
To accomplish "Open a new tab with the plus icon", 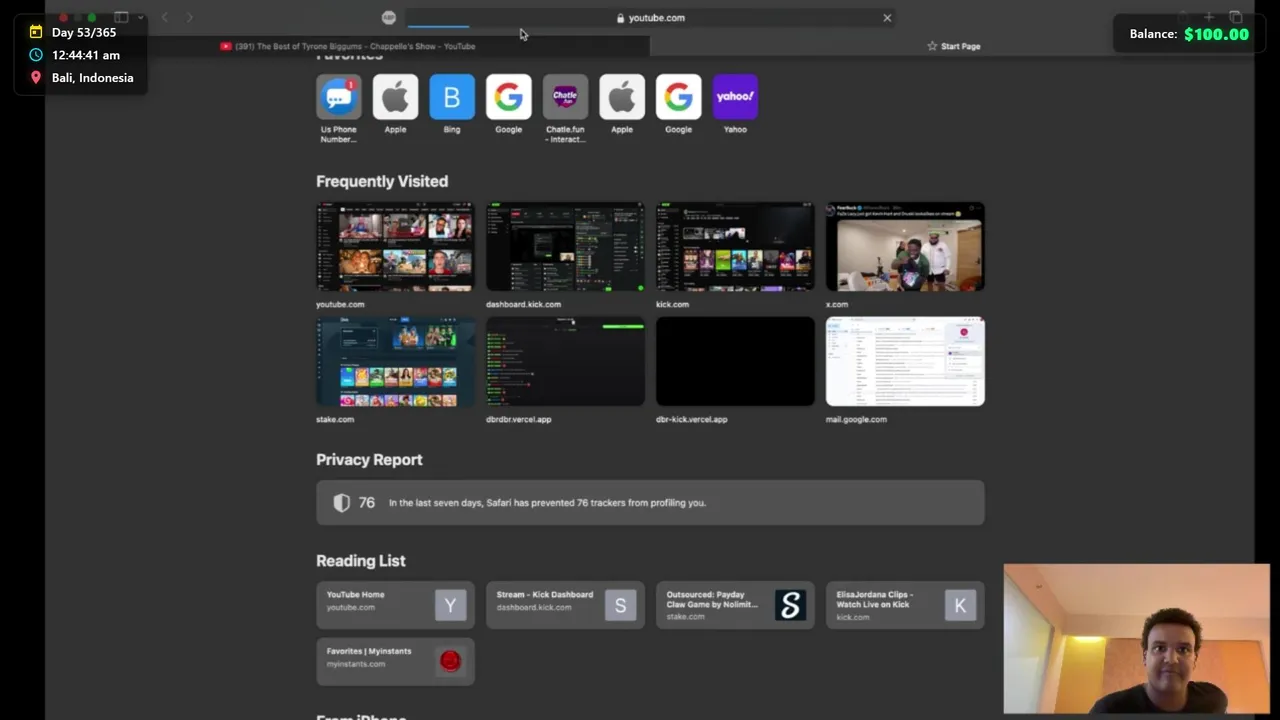I will [1208, 17].
